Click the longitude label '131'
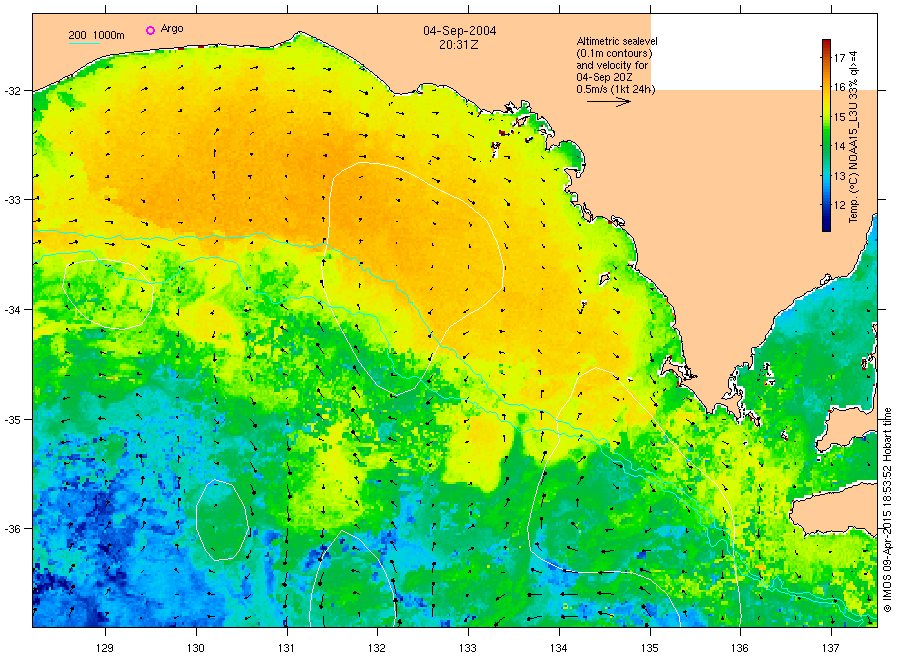Screen dimensions: 900x660 click(x=286, y=648)
